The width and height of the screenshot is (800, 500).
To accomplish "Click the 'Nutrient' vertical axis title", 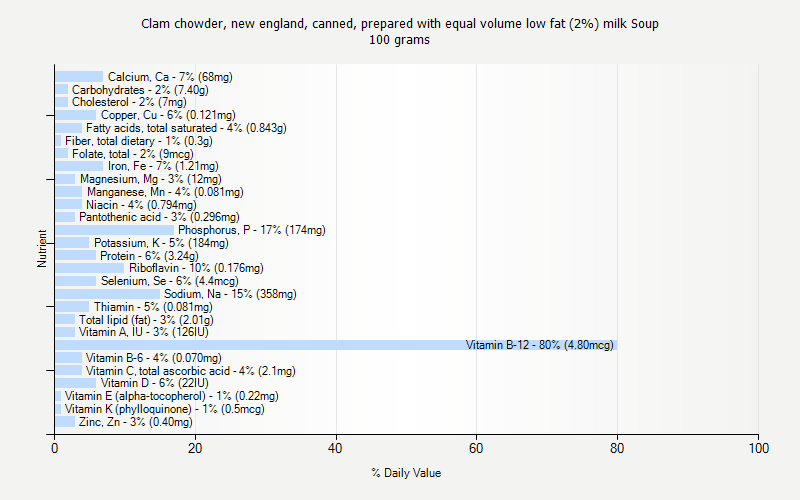I will pyautogui.click(x=41, y=249).
